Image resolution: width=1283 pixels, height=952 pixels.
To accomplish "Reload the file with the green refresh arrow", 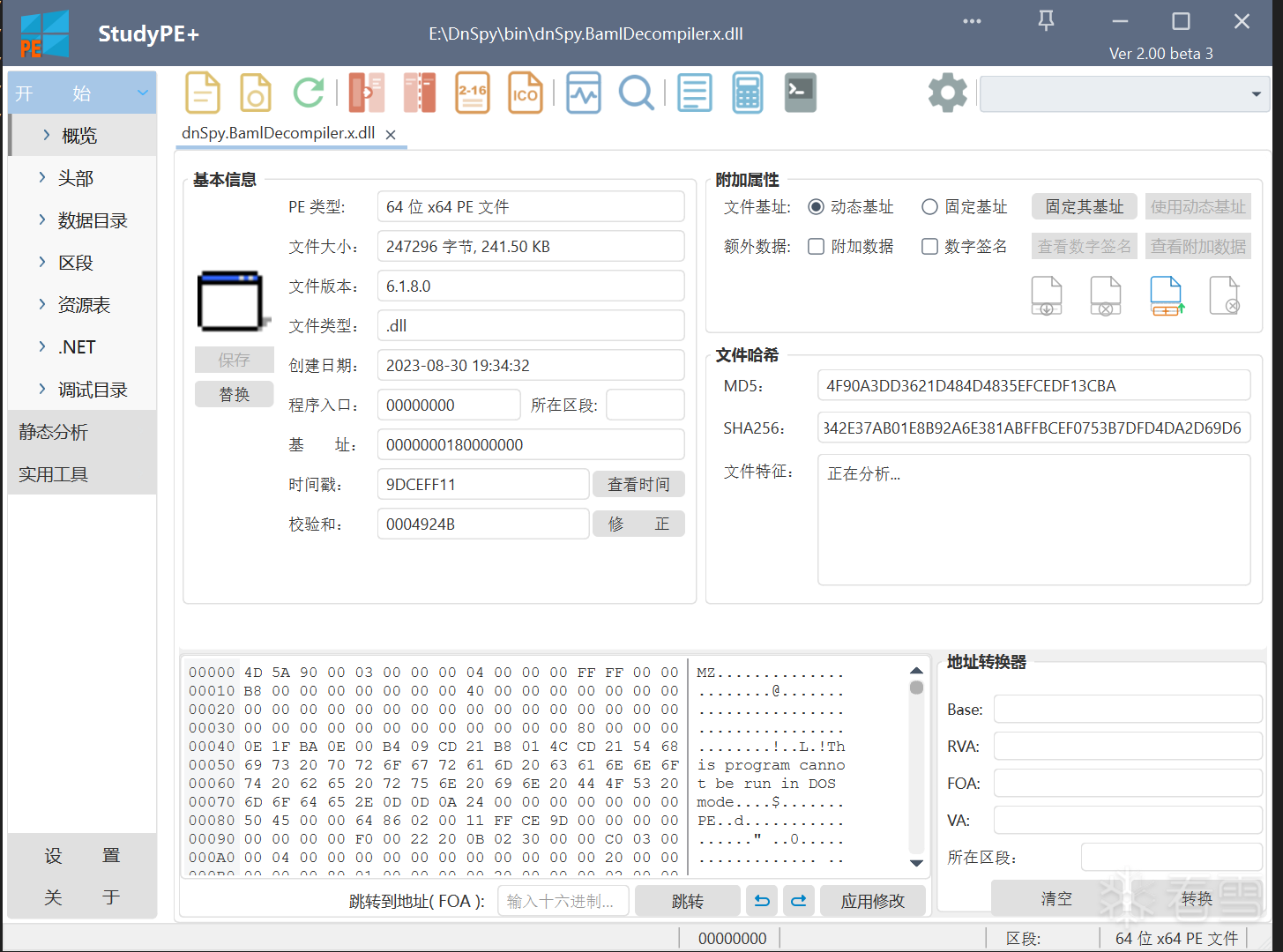I will pos(309,93).
